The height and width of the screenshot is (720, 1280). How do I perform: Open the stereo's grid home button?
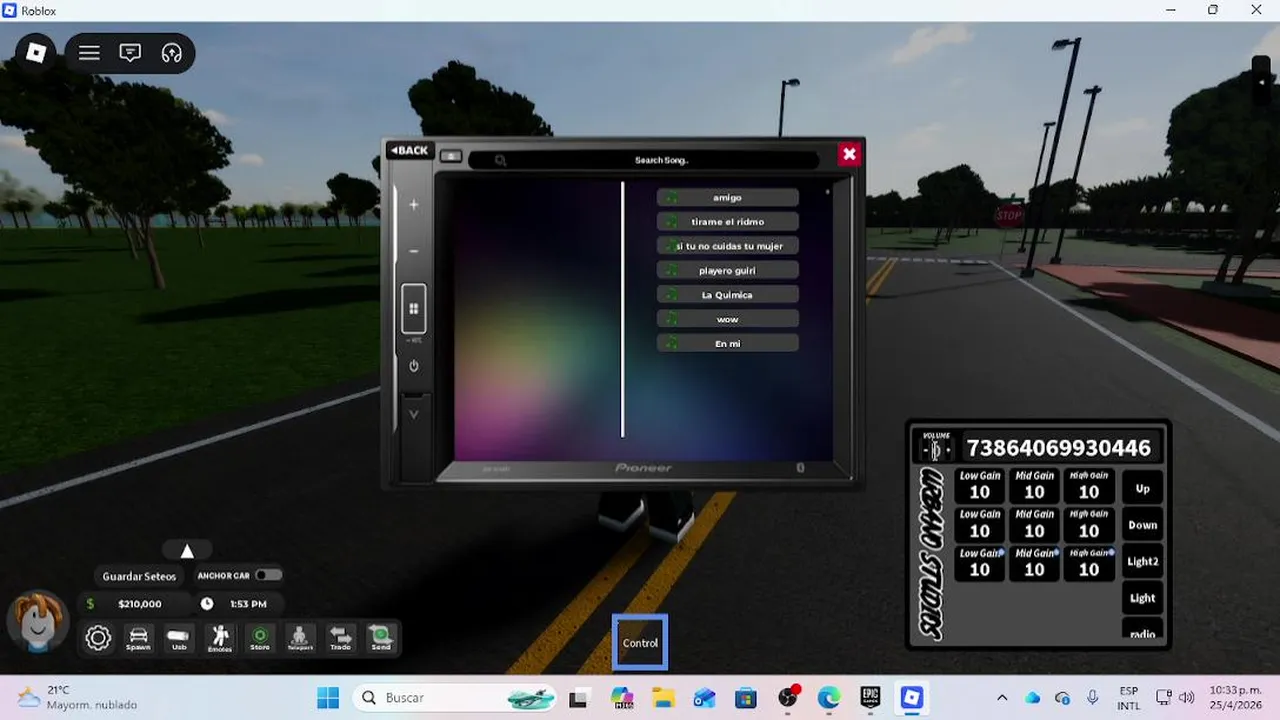pos(414,309)
